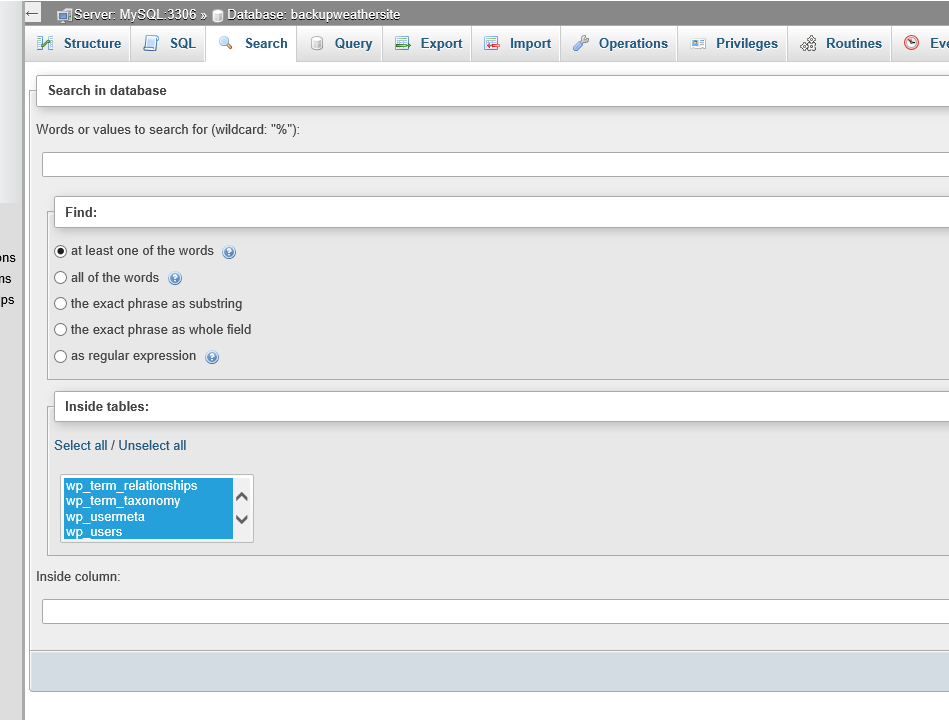Open help for 'at least one of the words'
The height and width of the screenshot is (720, 949).
click(x=229, y=252)
